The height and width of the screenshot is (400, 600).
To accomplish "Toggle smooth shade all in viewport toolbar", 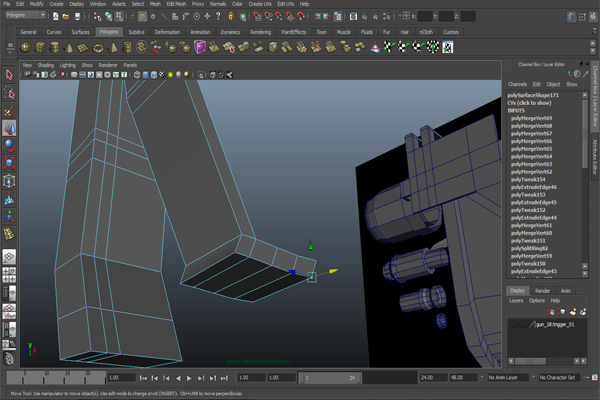I will (x=145, y=75).
